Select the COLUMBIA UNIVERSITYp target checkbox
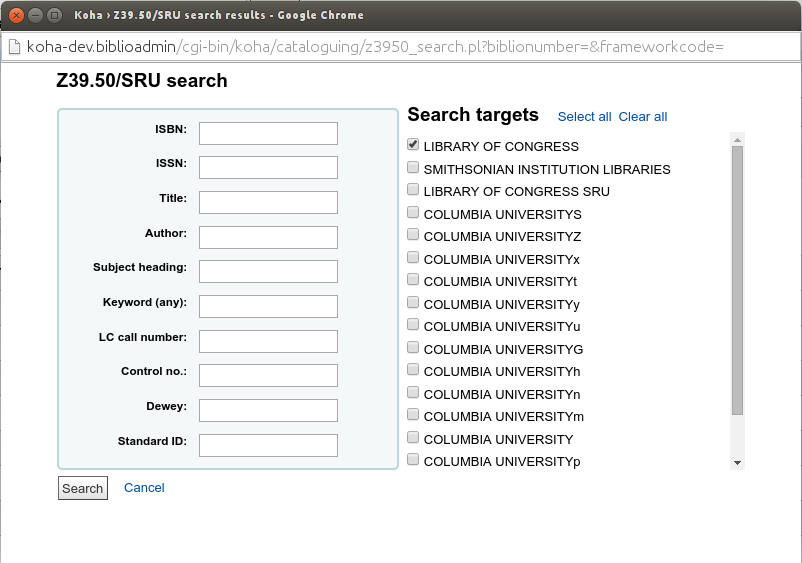Image resolution: width=802 pixels, height=563 pixels. tap(413, 461)
